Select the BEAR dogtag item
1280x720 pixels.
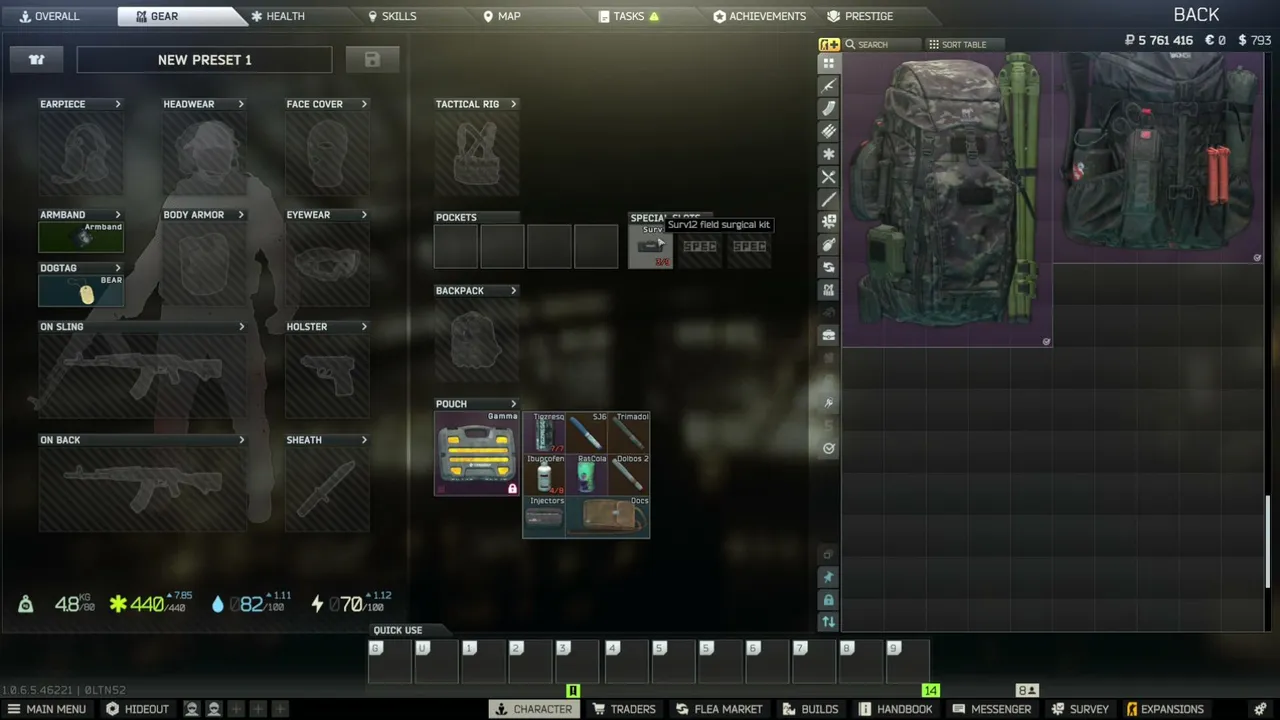point(81,290)
